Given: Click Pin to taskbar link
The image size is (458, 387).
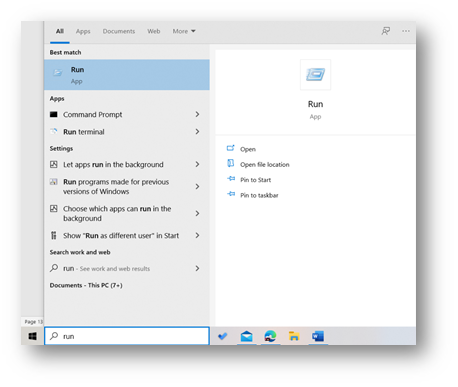Looking at the screenshot, I should click(259, 195).
